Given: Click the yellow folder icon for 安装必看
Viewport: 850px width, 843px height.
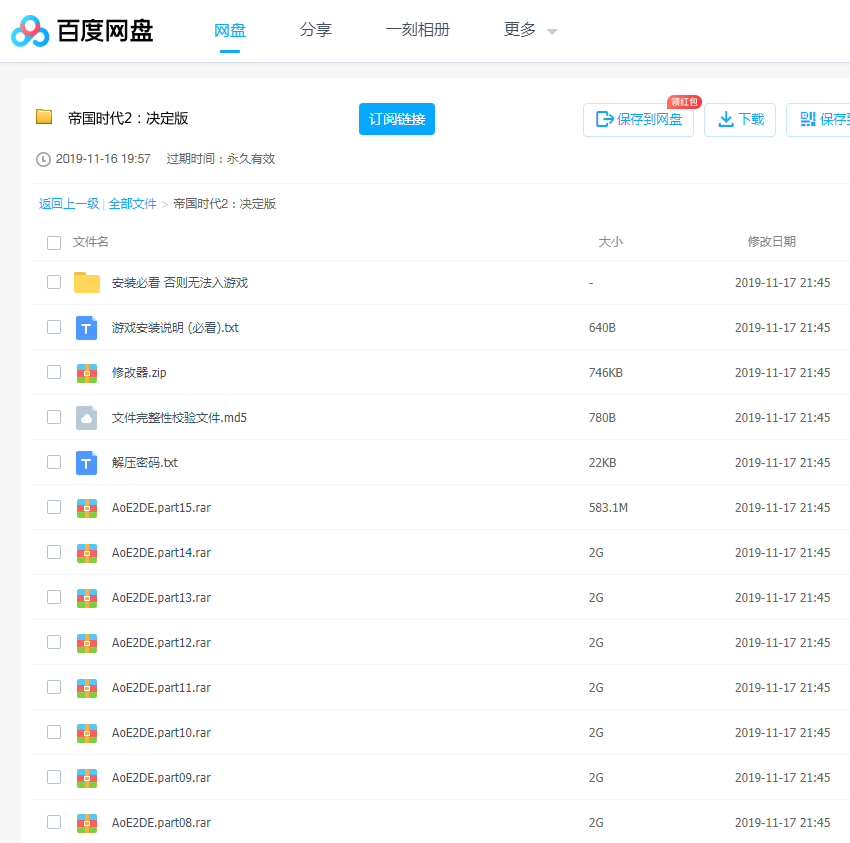Looking at the screenshot, I should [87, 282].
